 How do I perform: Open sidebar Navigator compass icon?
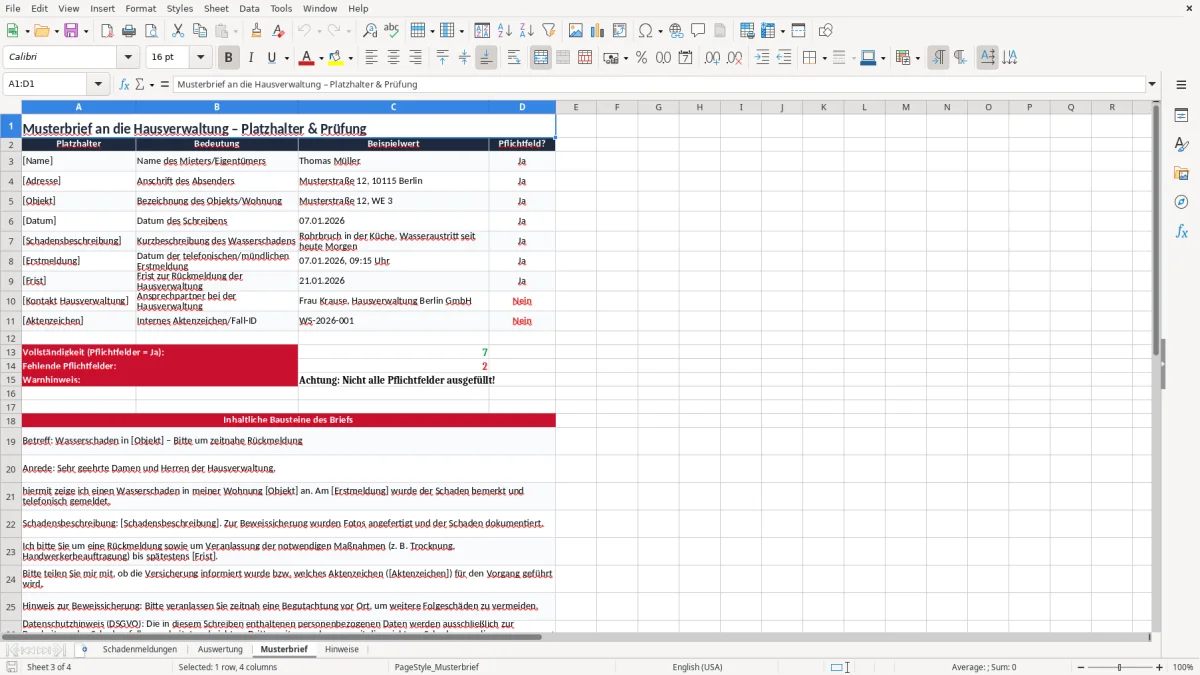[1181, 202]
